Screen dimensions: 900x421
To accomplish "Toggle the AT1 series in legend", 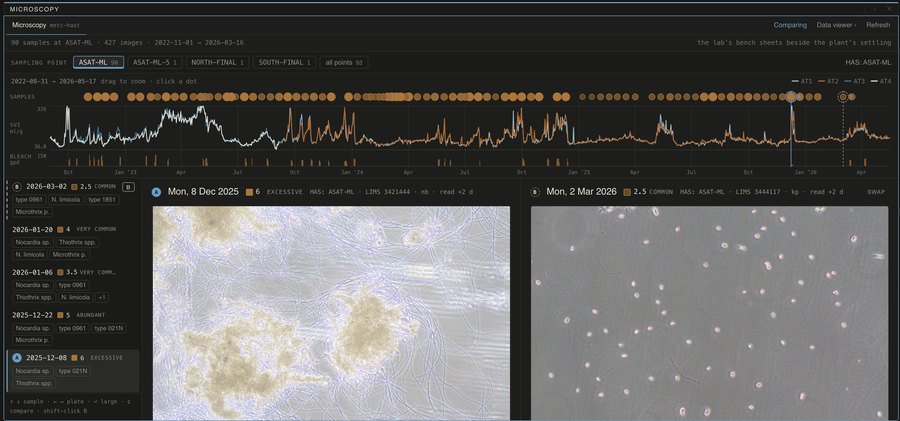I will (802, 82).
